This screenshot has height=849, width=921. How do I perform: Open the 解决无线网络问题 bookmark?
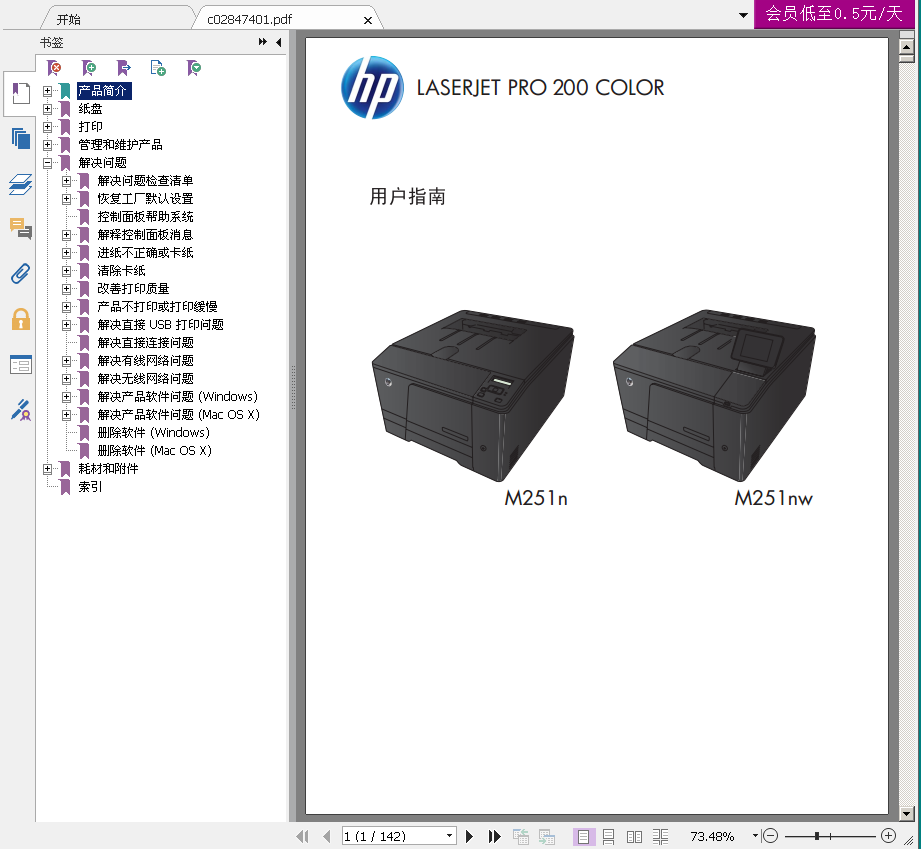[x=145, y=379]
